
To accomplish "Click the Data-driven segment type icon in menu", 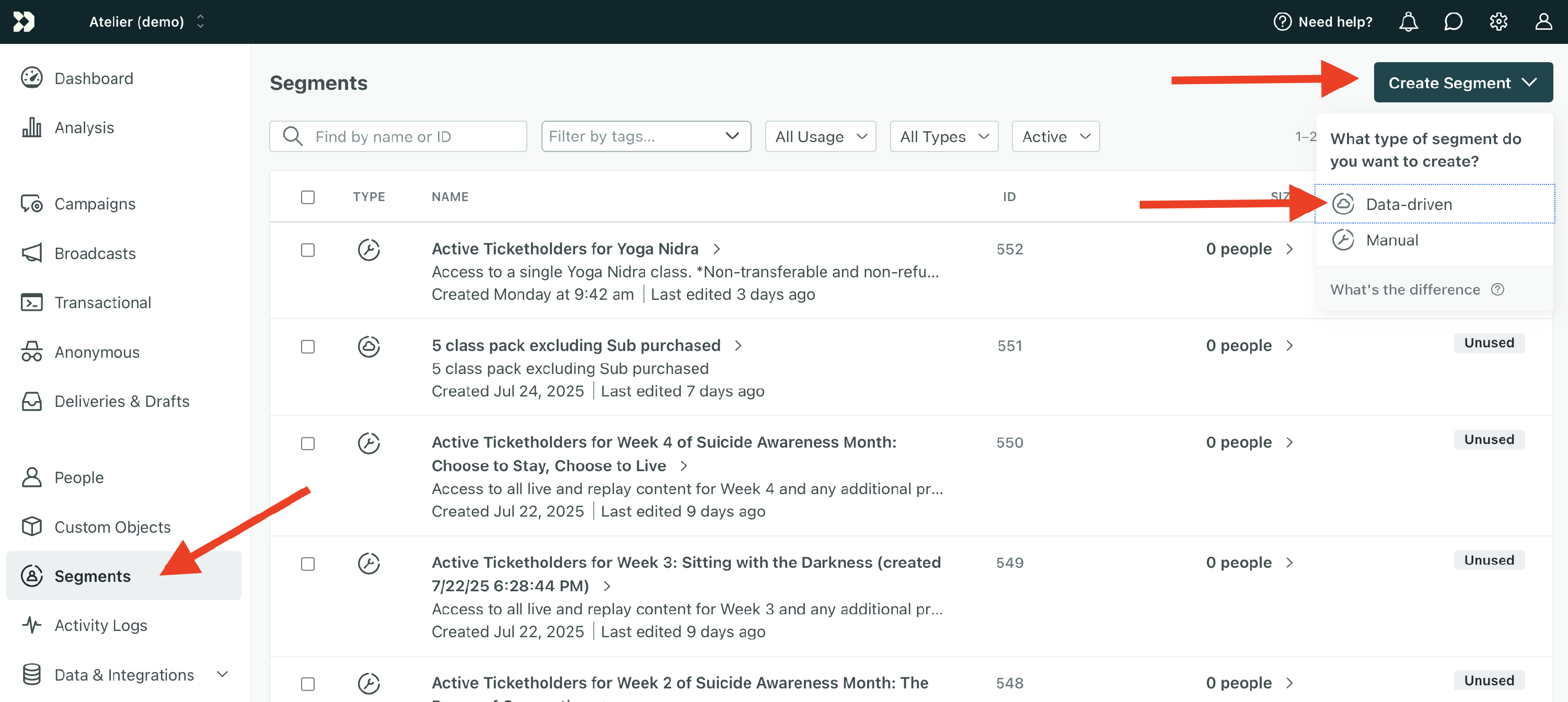I will tap(1343, 204).
